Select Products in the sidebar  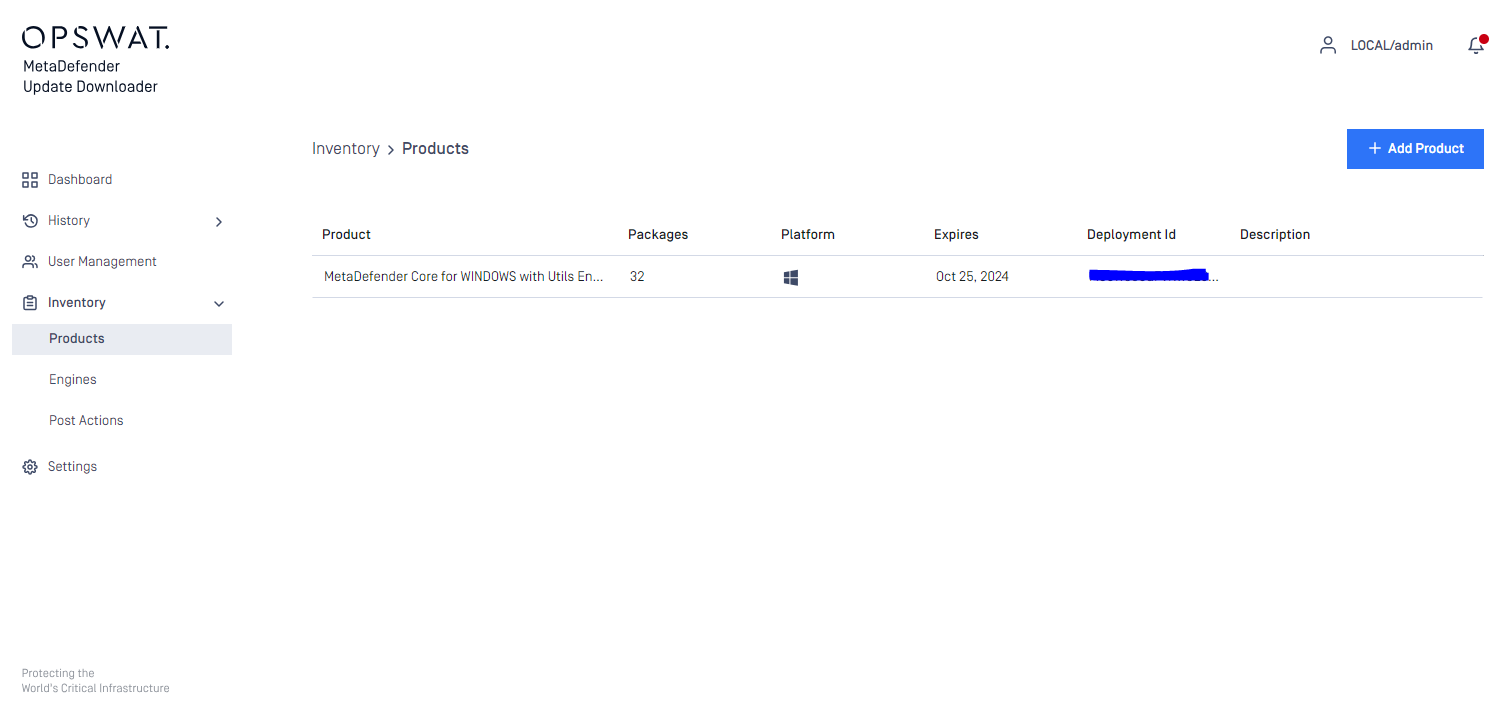click(x=122, y=339)
